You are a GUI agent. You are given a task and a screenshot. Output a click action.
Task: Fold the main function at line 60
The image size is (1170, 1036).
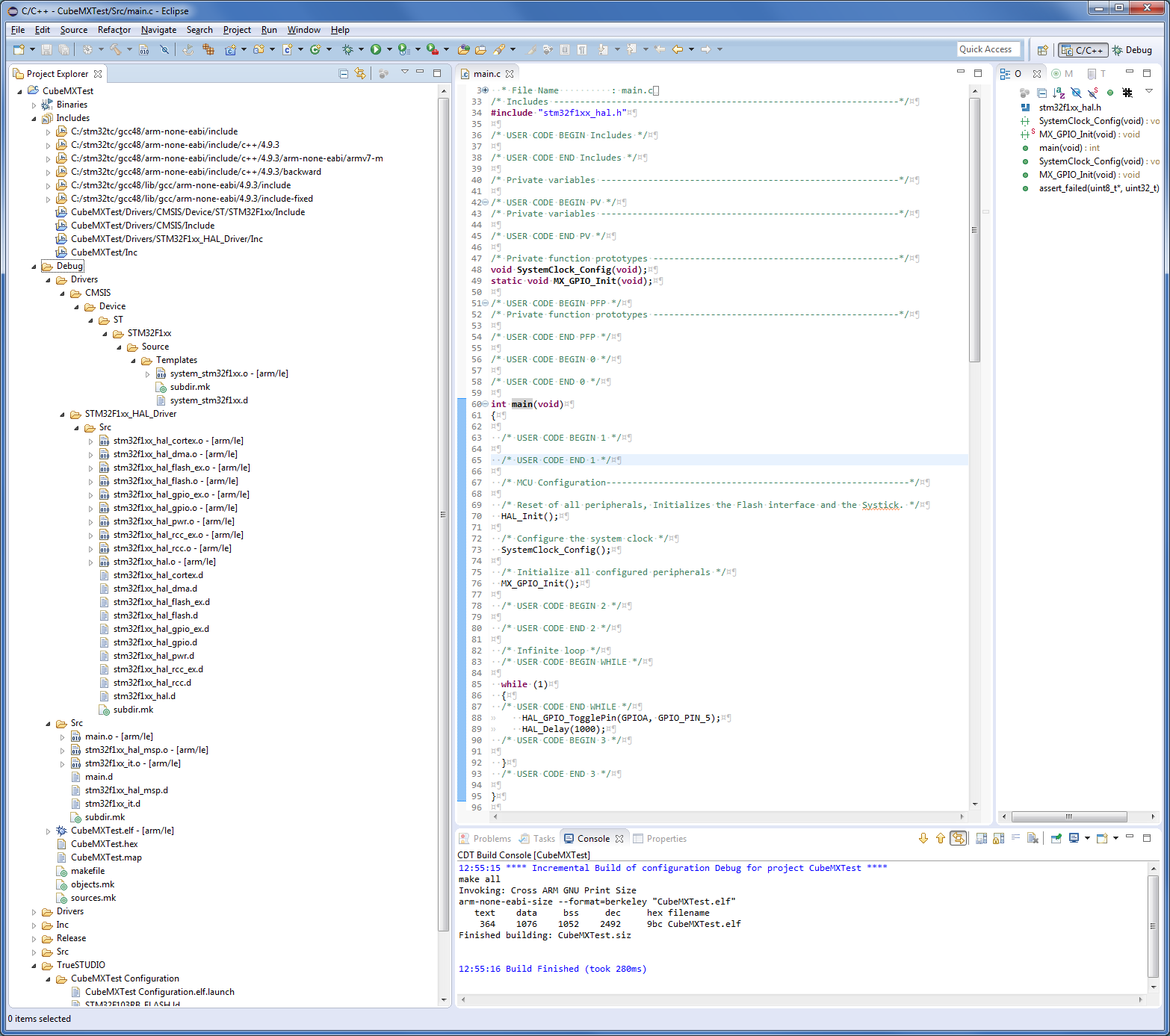pyautogui.click(x=486, y=404)
